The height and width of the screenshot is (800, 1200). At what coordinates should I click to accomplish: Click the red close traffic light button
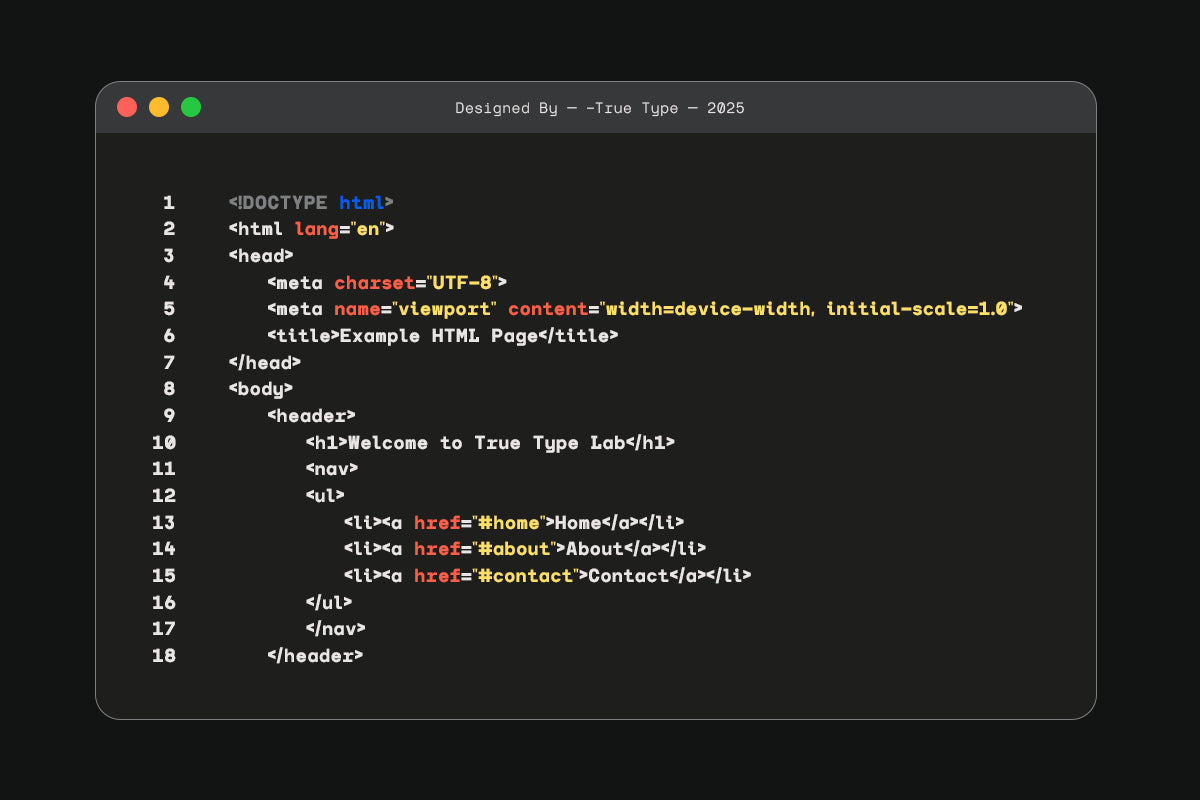point(126,106)
